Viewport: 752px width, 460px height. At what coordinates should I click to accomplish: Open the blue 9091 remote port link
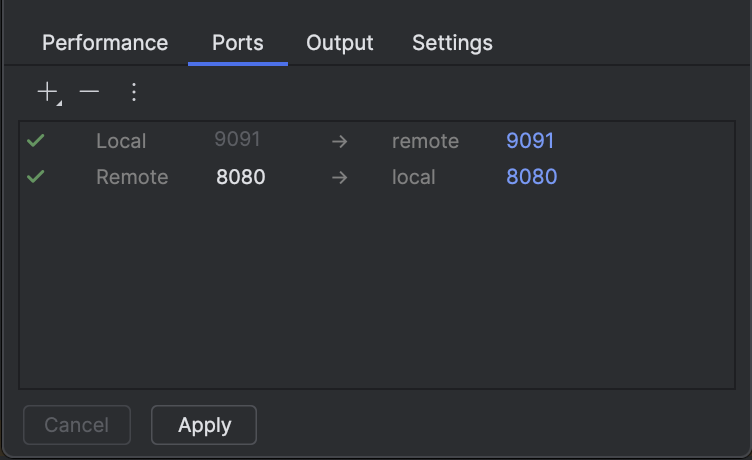[530, 141]
